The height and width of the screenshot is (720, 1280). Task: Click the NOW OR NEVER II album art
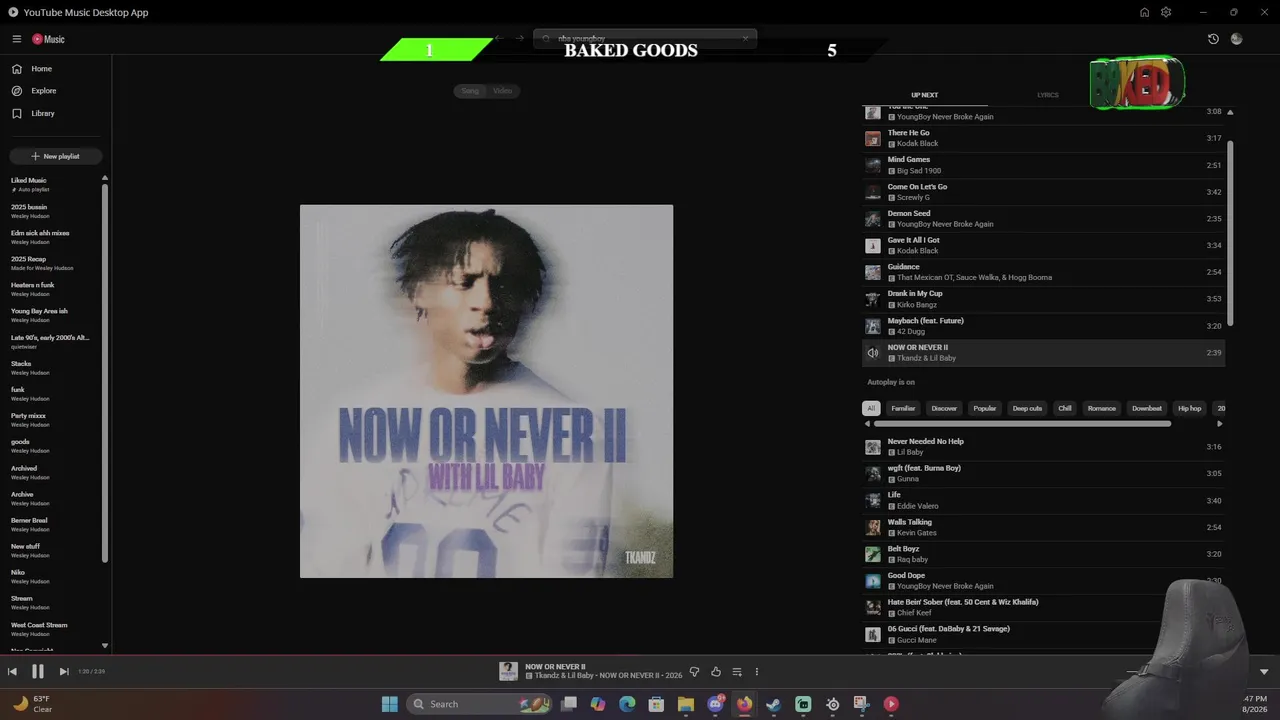click(486, 391)
